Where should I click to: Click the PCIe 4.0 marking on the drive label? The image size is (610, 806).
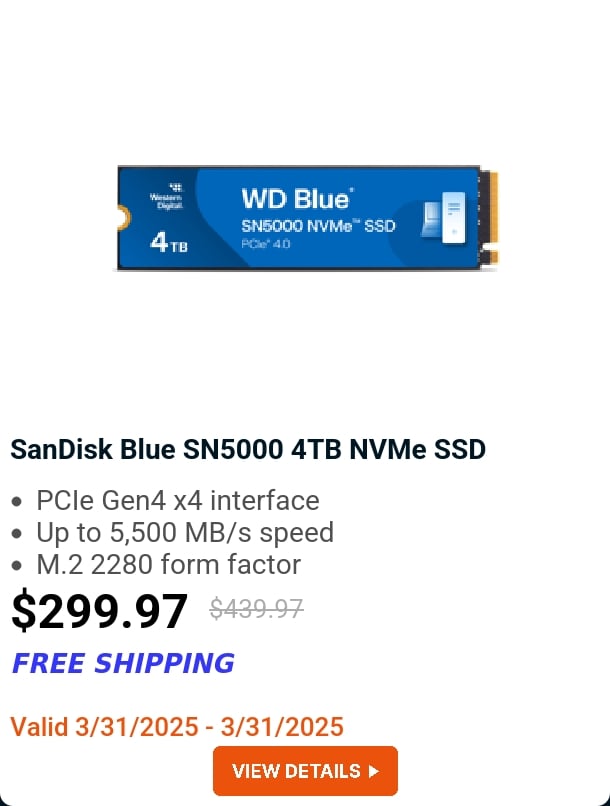coord(265,244)
